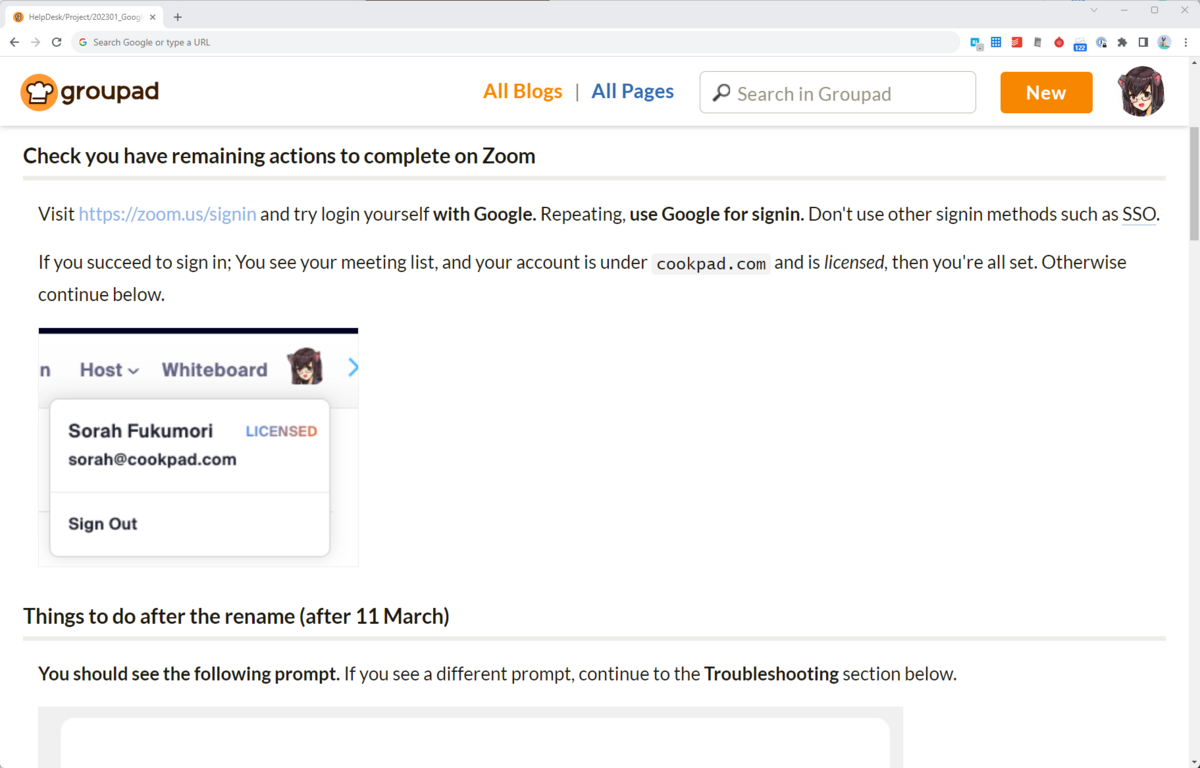Click 'You should see the following prompt.' text
The image size is (1200, 768).
189,674
